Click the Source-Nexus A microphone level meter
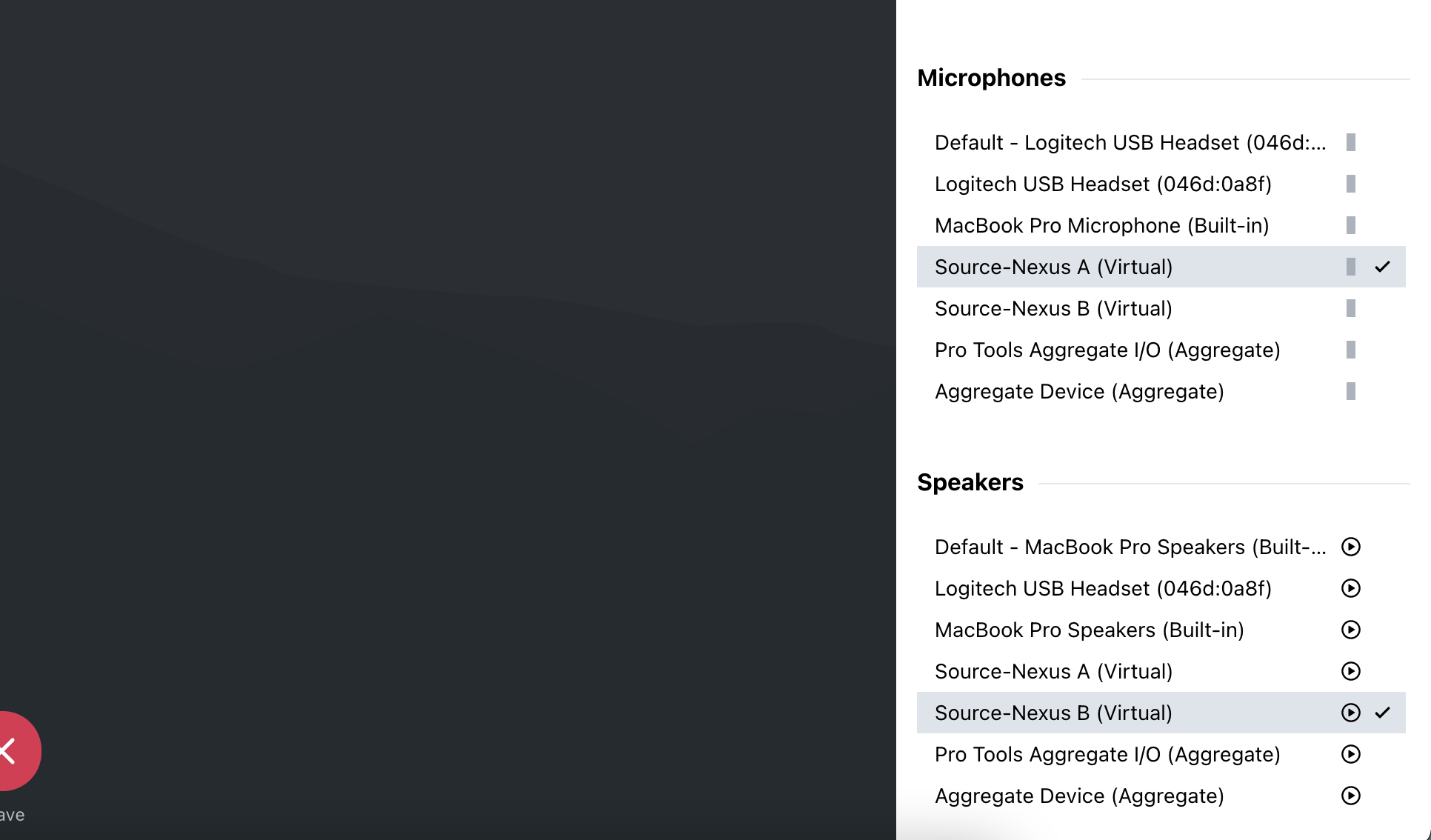This screenshot has width=1431, height=840. pos(1351,267)
